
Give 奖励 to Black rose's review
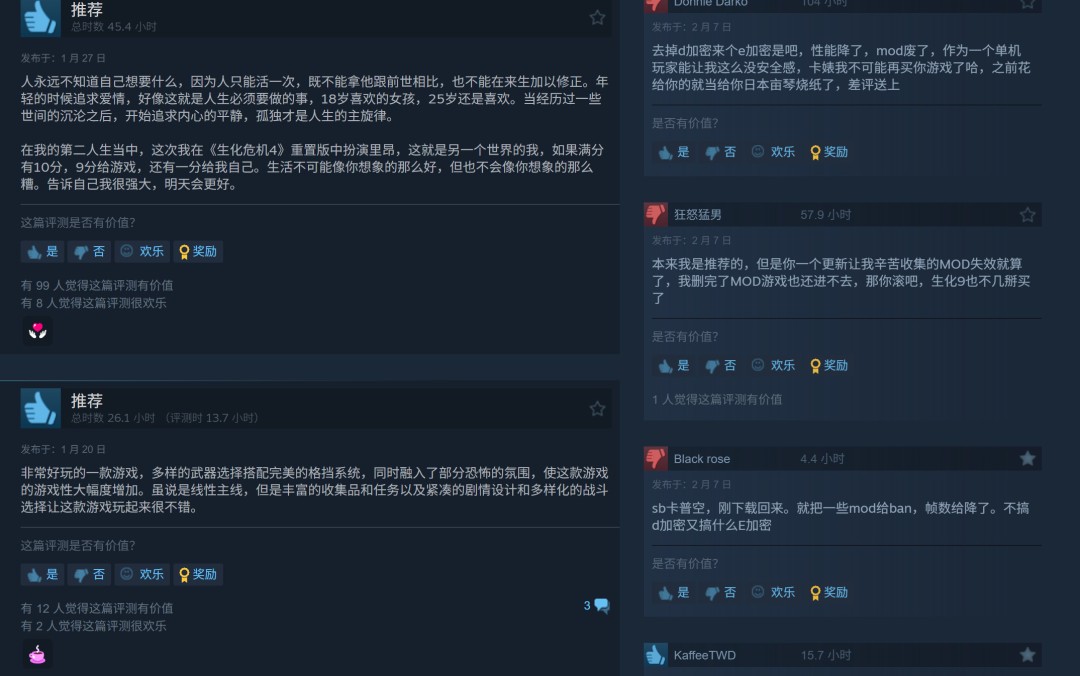click(x=829, y=592)
